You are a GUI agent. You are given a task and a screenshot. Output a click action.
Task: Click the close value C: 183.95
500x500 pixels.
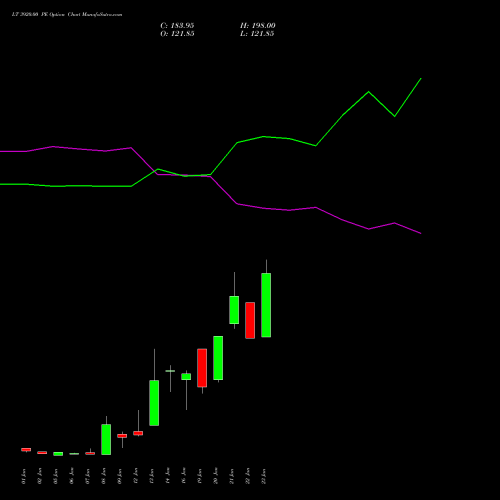177,26
